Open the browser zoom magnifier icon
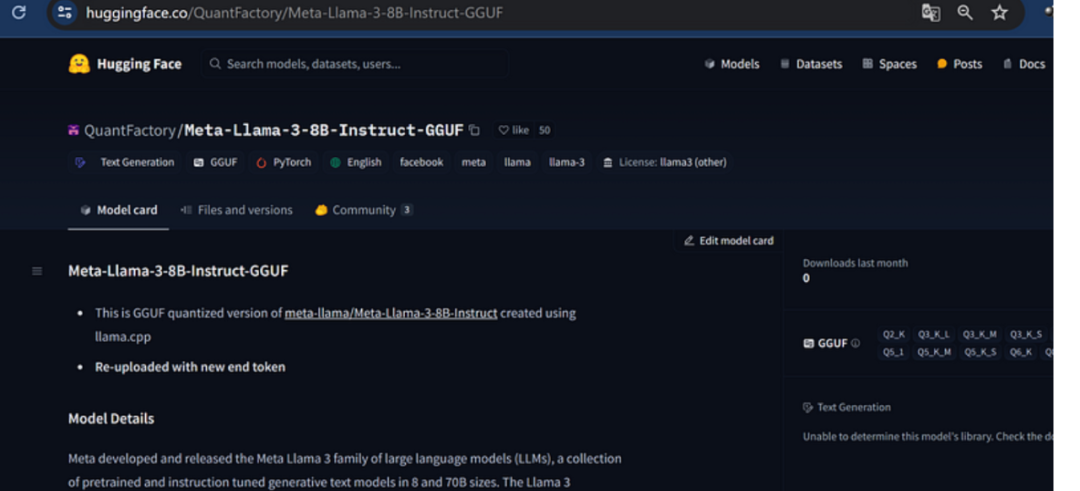This screenshot has width=1080, height=491. point(965,12)
